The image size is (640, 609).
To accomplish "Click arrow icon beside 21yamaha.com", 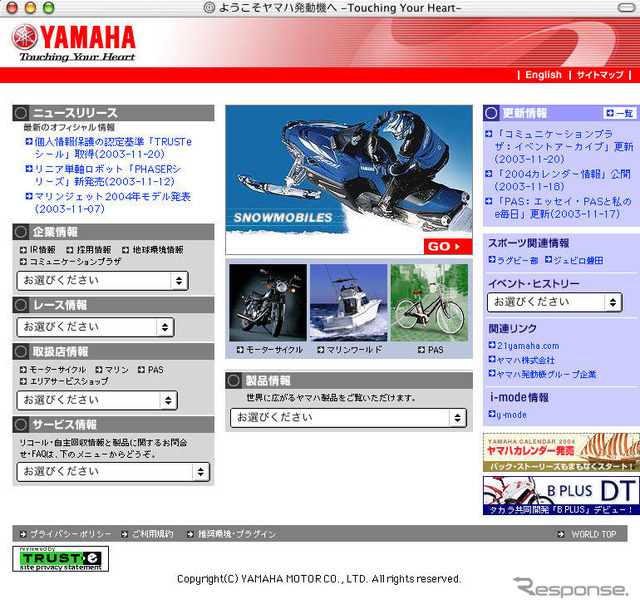I will click(x=492, y=345).
